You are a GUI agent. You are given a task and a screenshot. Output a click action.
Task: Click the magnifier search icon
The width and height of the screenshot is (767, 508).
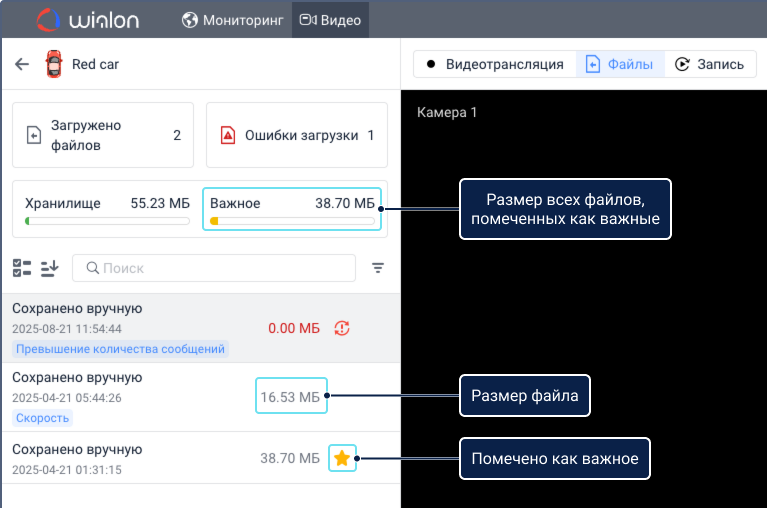point(92,268)
